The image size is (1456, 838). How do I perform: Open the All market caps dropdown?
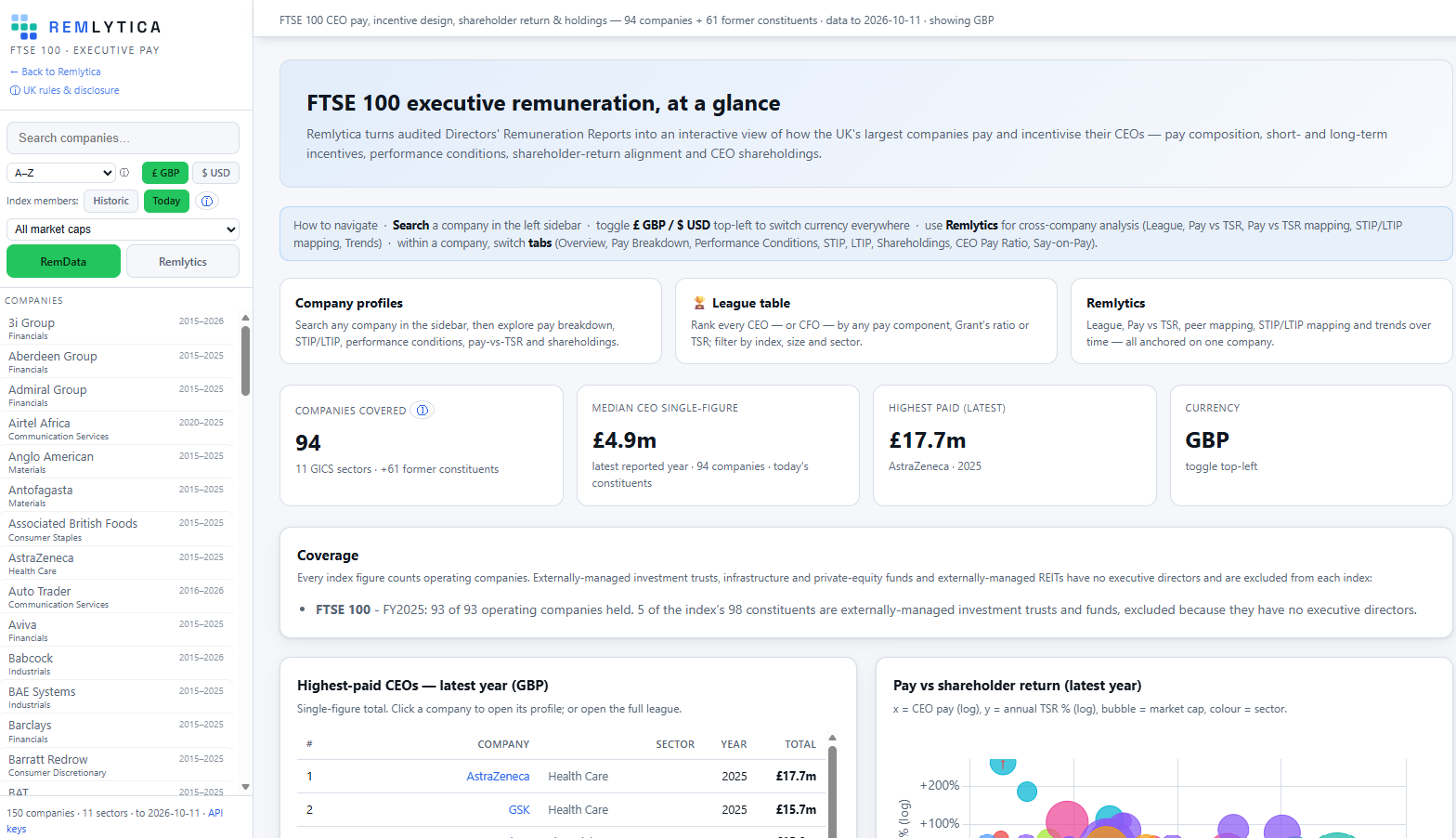click(123, 229)
